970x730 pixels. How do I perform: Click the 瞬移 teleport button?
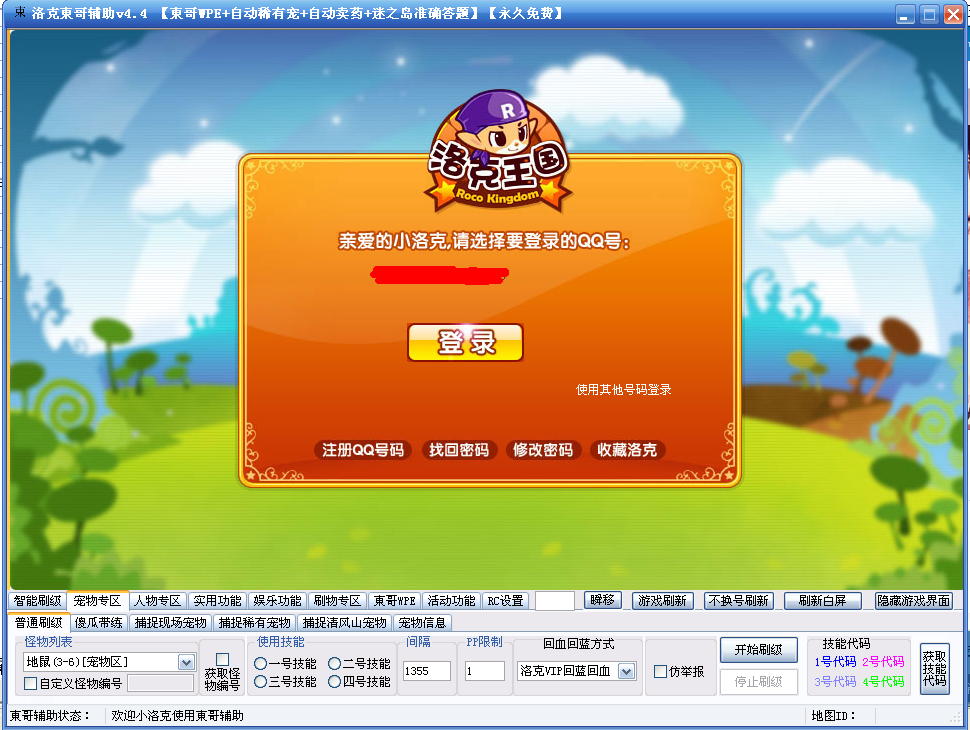tap(603, 600)
